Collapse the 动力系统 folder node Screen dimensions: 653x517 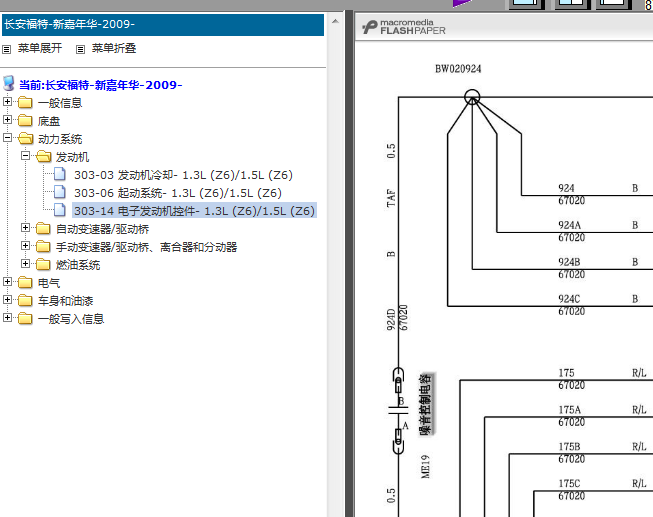[x=7, y=137]
